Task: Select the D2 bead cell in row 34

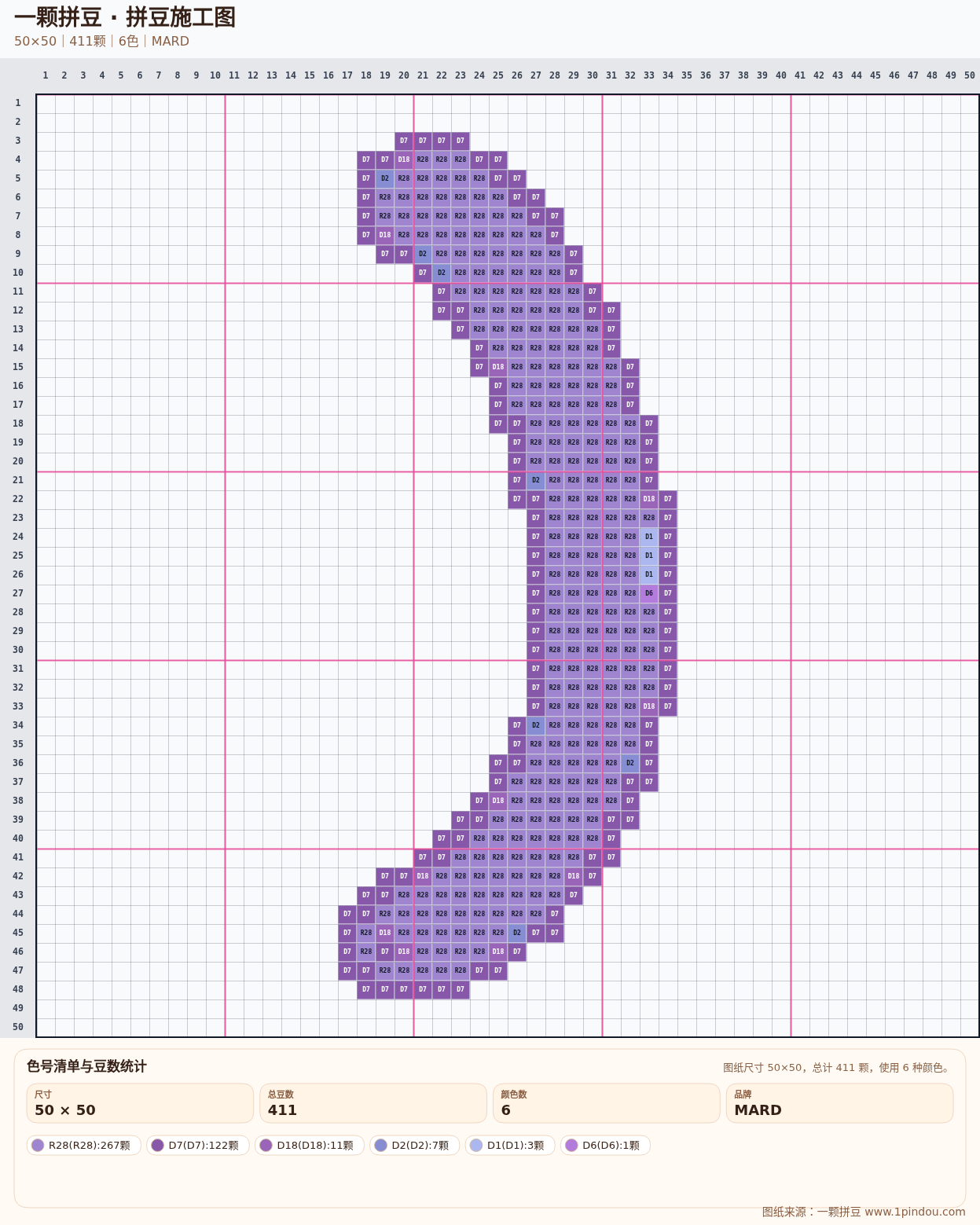Action: pyautogui.click(x=536, y=725)
